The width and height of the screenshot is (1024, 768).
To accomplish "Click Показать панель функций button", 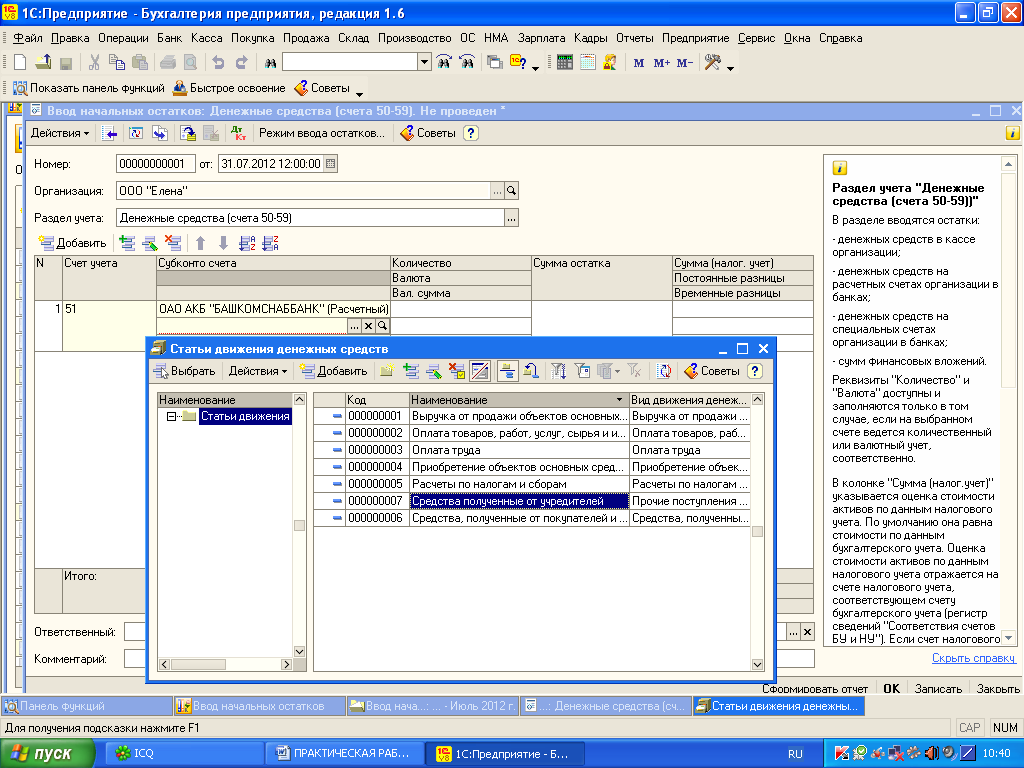I will pyautogui.click(x=89, y=88).
